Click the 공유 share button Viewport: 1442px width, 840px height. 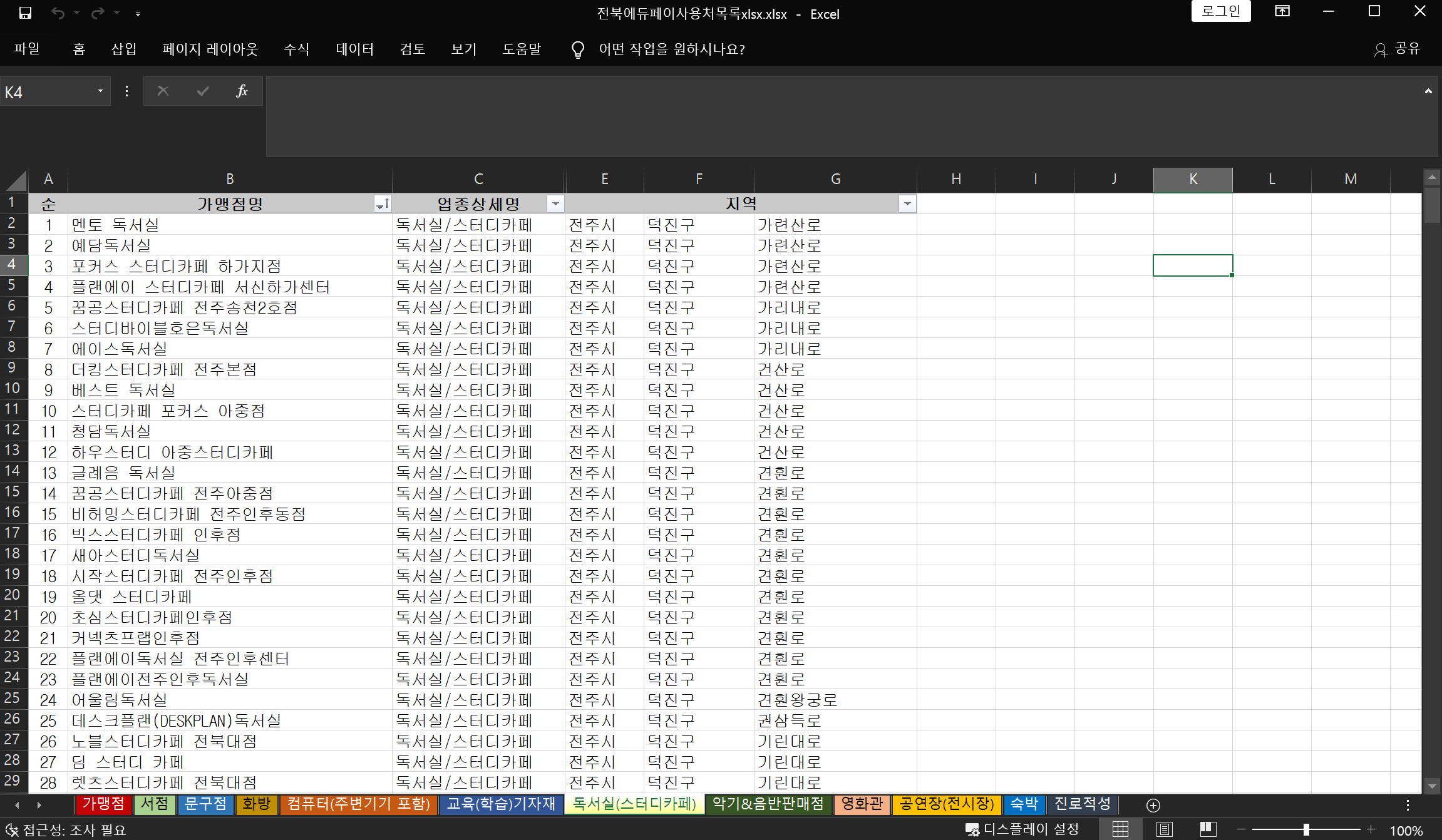coord(1398,49)
